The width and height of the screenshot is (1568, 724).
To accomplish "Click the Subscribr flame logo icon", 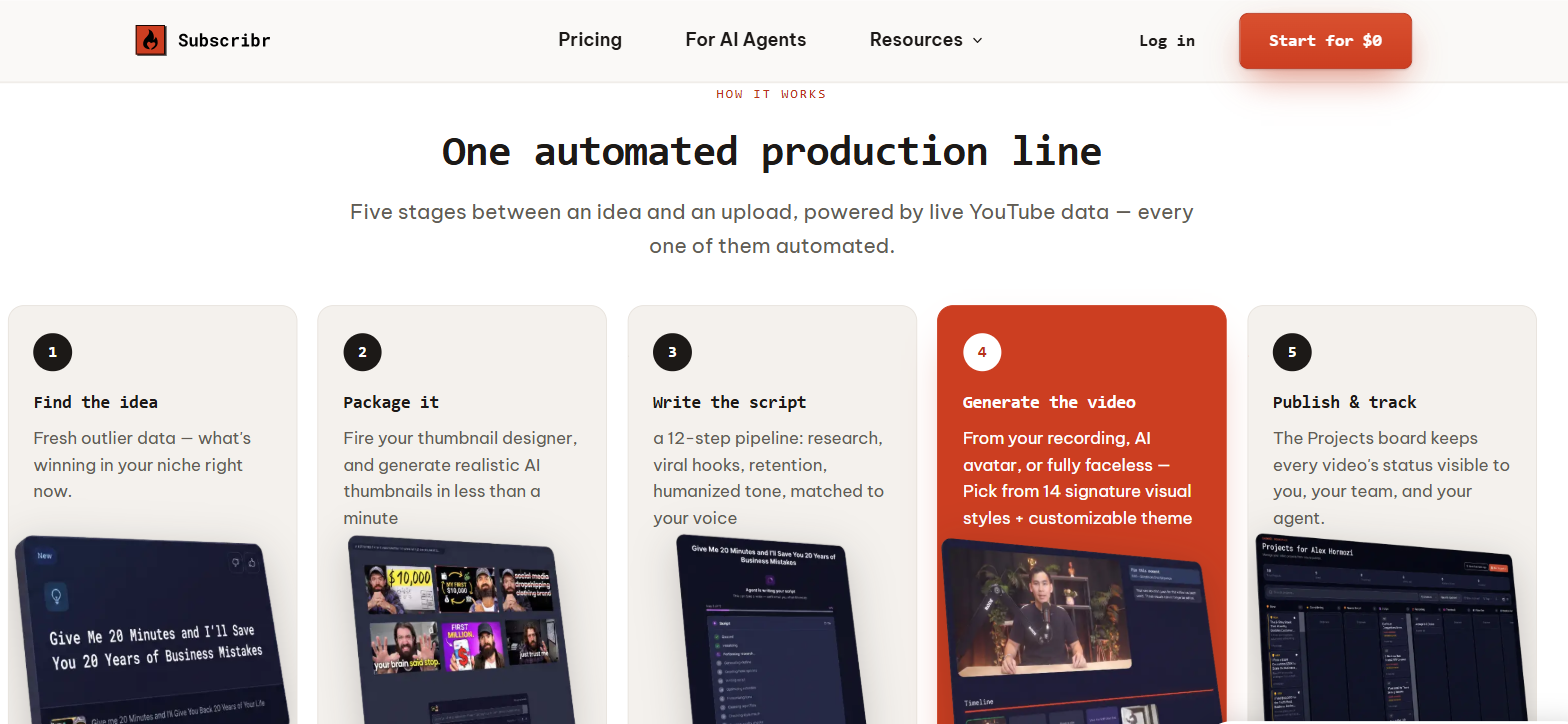I will [x=151, y=40].
